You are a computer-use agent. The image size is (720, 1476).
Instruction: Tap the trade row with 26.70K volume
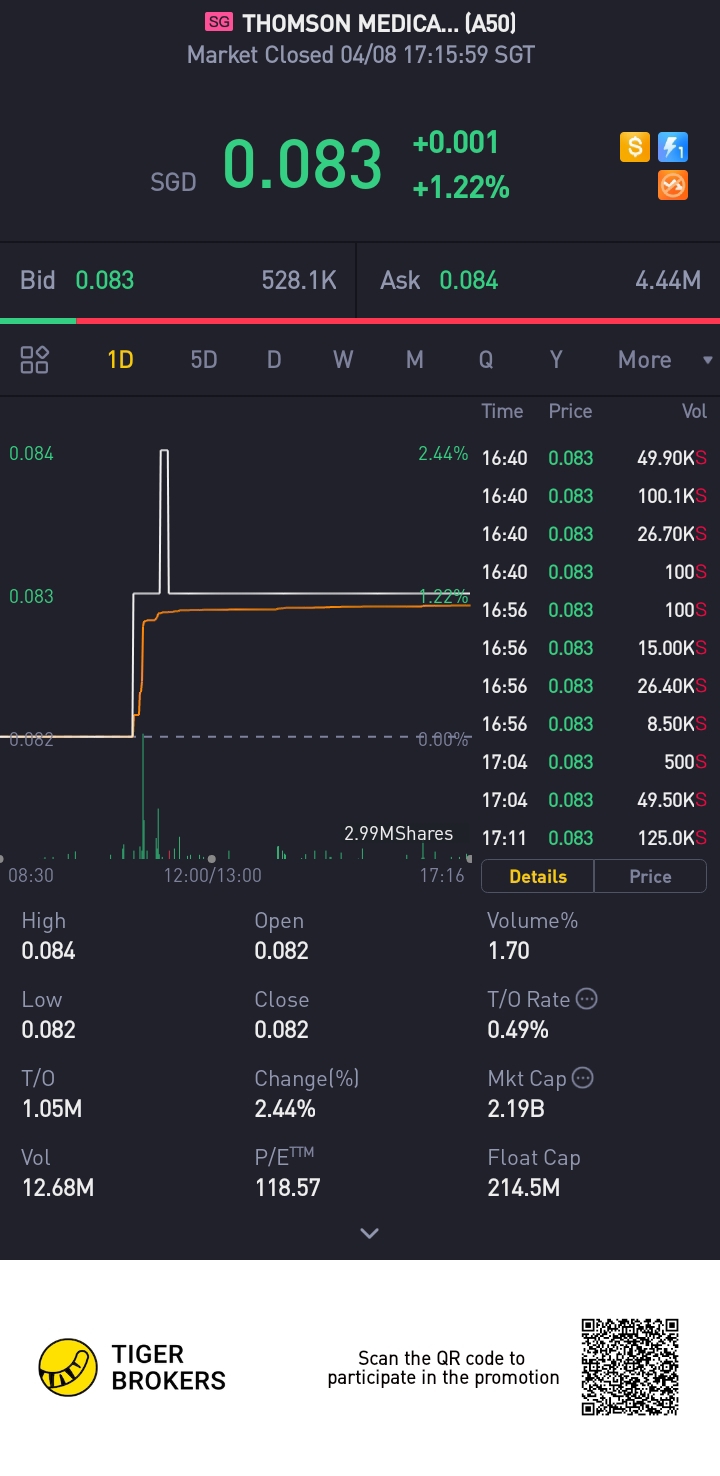[x=594, y=534]
